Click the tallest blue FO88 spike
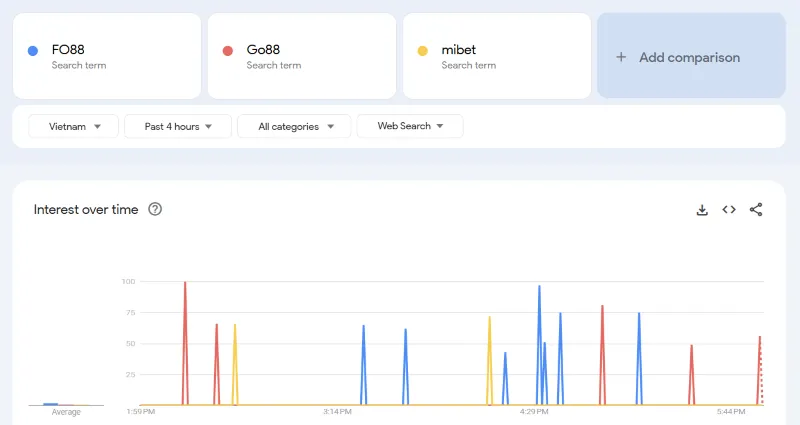800x425 pixels. tap(539, 287)
